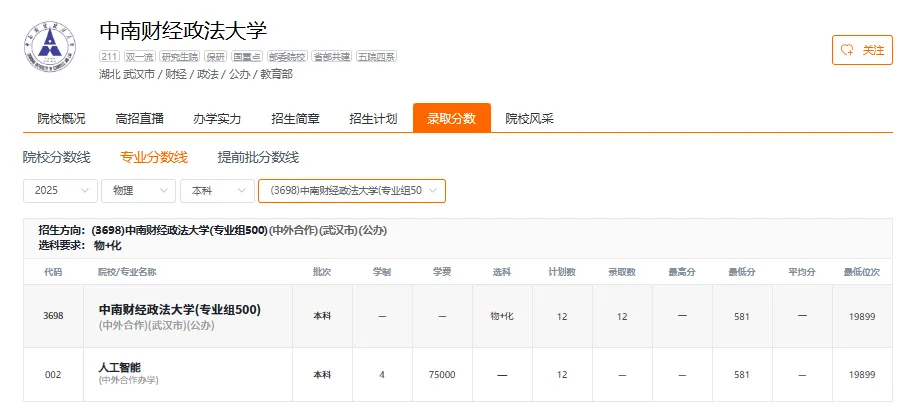Viewport: 909px width, 417px height.
Task: Click the 保研 tag
Action: (x=216, y=56)
